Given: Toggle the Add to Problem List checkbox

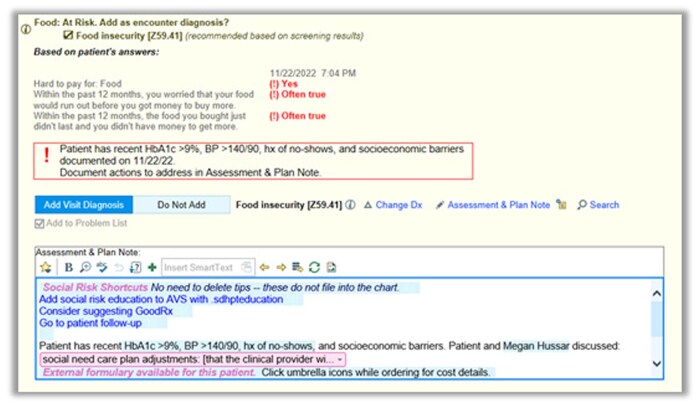Looking at the screenshot, I should click(40, 223).
